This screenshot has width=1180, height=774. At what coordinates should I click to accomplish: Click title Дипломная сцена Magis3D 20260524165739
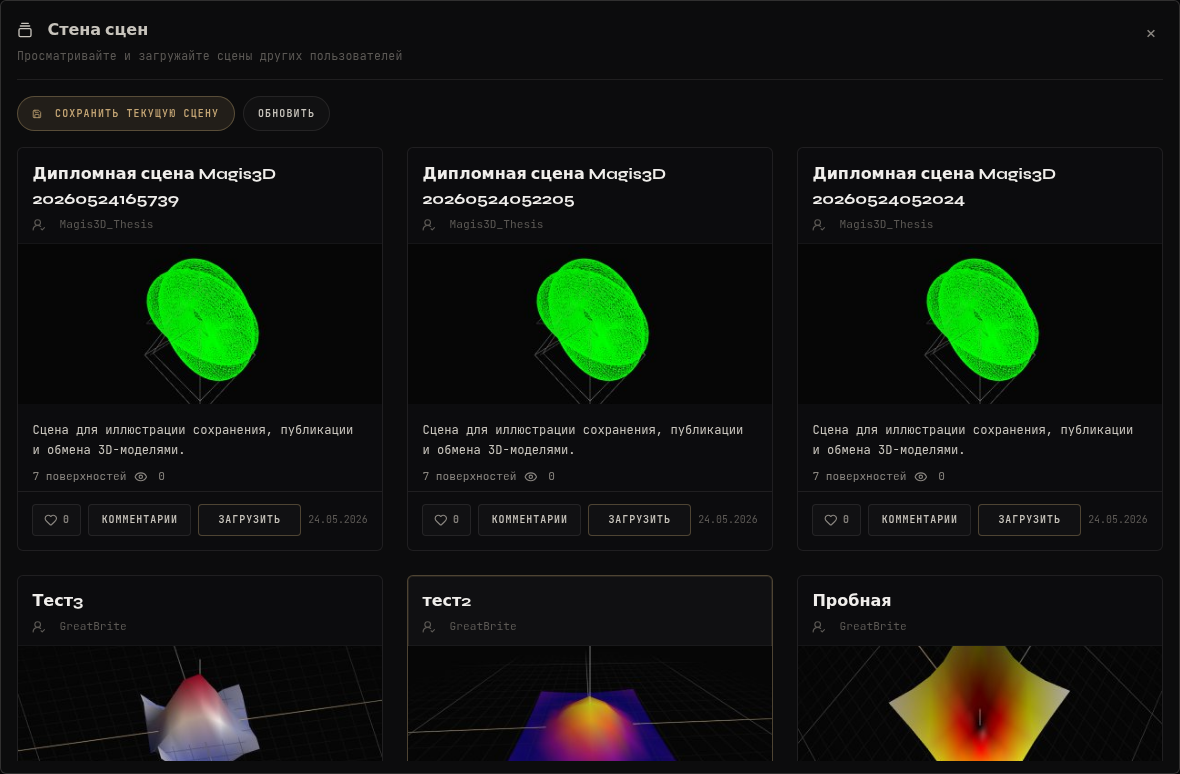coord(154,187)
